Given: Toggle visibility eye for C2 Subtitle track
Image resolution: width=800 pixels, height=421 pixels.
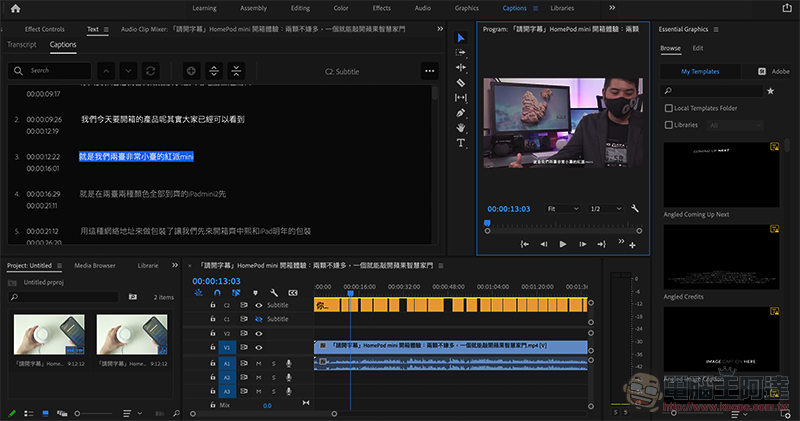Looking at the screenshot, I should [x=258, y=305].
